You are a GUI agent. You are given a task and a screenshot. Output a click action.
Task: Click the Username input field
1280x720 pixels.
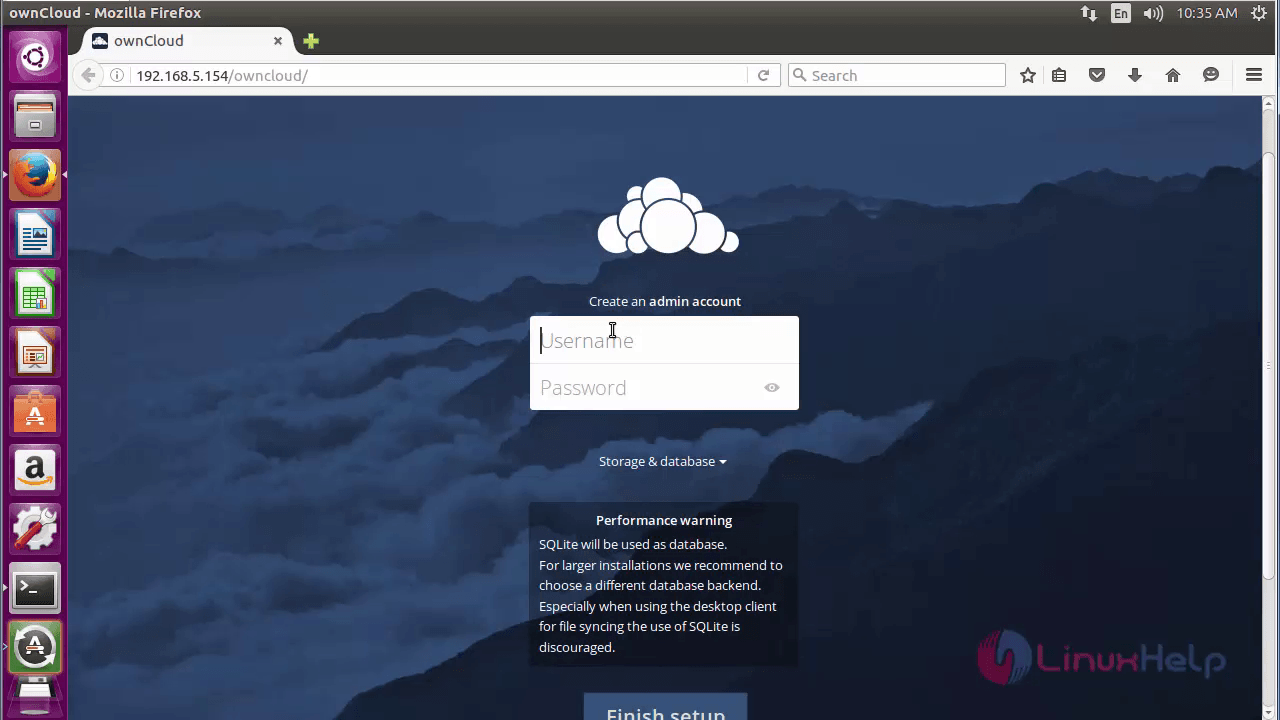pos(664,340)
